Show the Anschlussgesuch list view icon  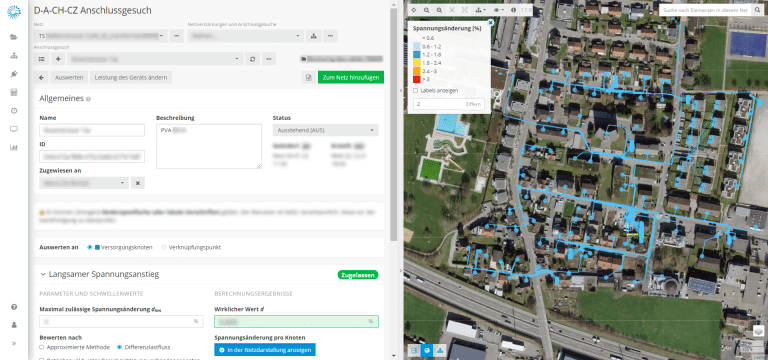tap(42, 59)
